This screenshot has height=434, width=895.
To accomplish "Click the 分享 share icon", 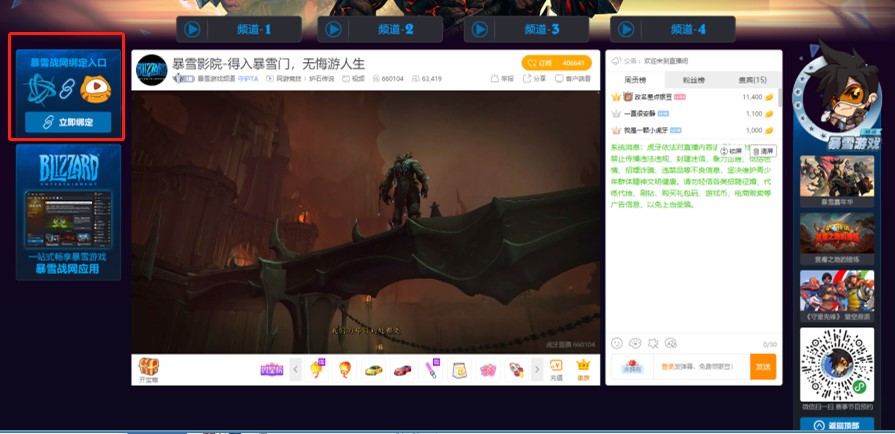I will [x=535, y=79].
